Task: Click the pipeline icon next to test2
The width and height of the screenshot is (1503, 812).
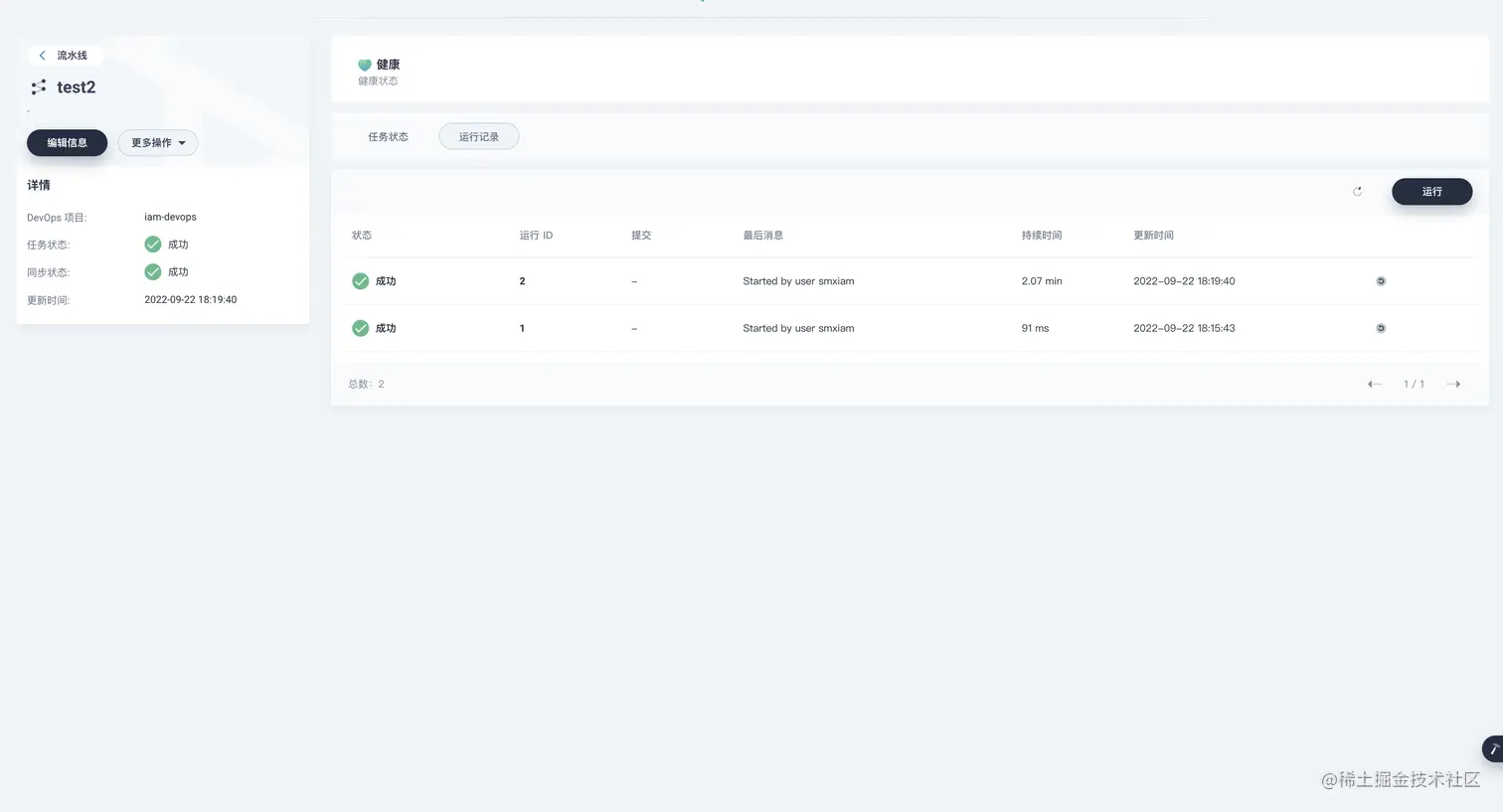Action: coord(39,87)
